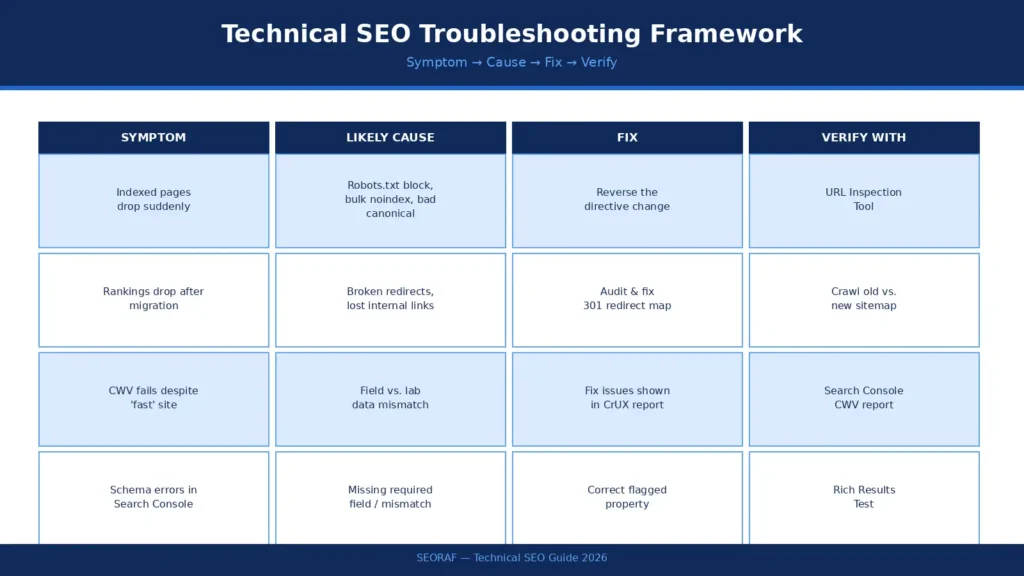1024x576 pixels.
Task: Click the 'Indexed pages drop suddenly' cell
Action: (153, 200)
